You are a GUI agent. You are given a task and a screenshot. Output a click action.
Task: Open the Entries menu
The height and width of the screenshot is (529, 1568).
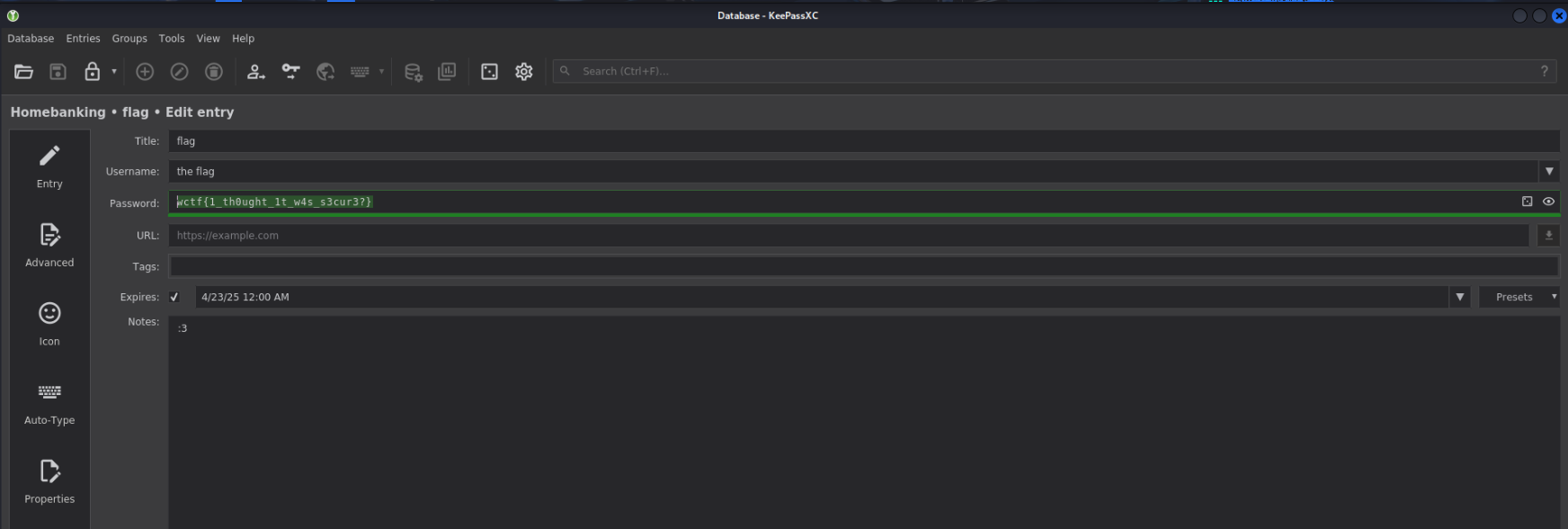(x=83, y=39)
